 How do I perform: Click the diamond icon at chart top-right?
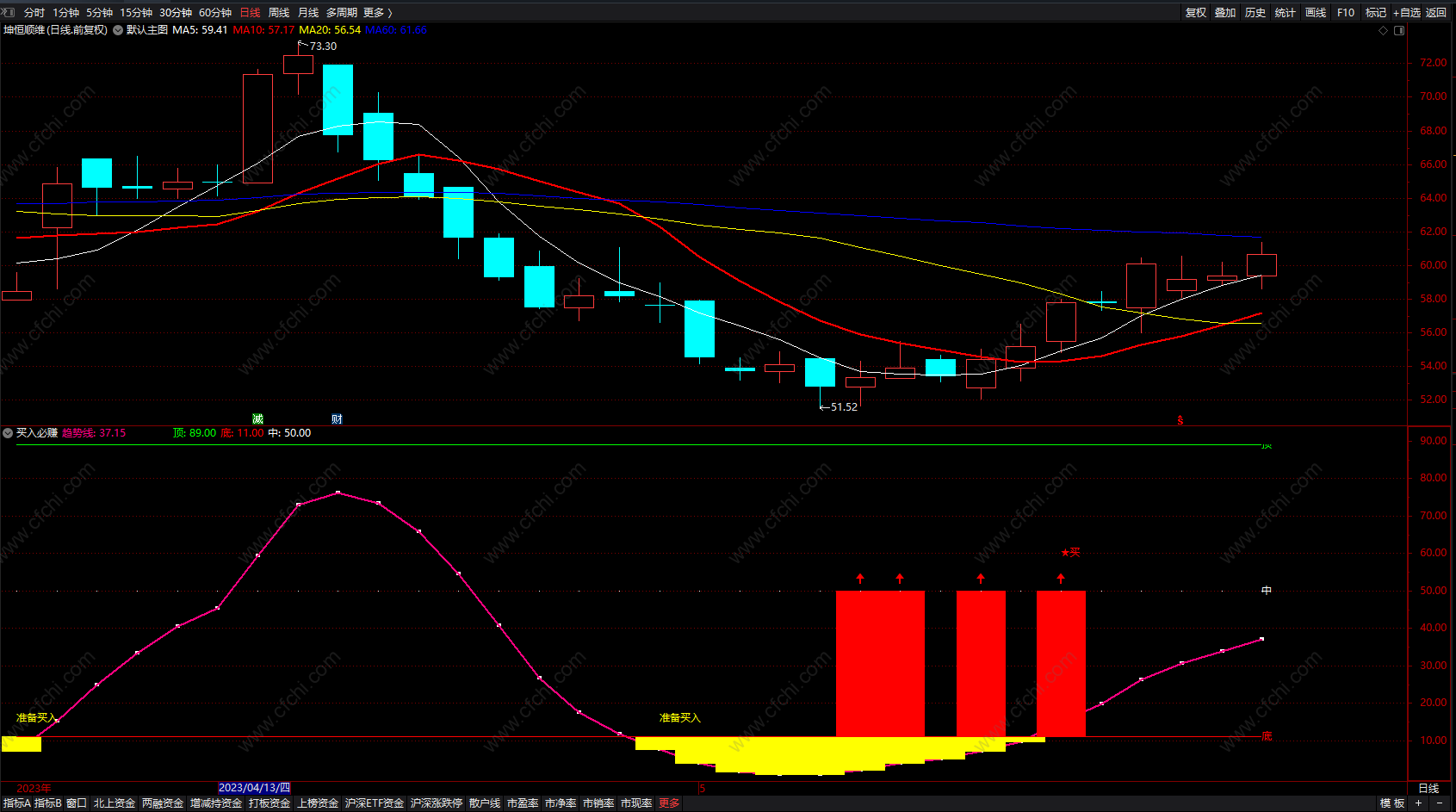1384,30
